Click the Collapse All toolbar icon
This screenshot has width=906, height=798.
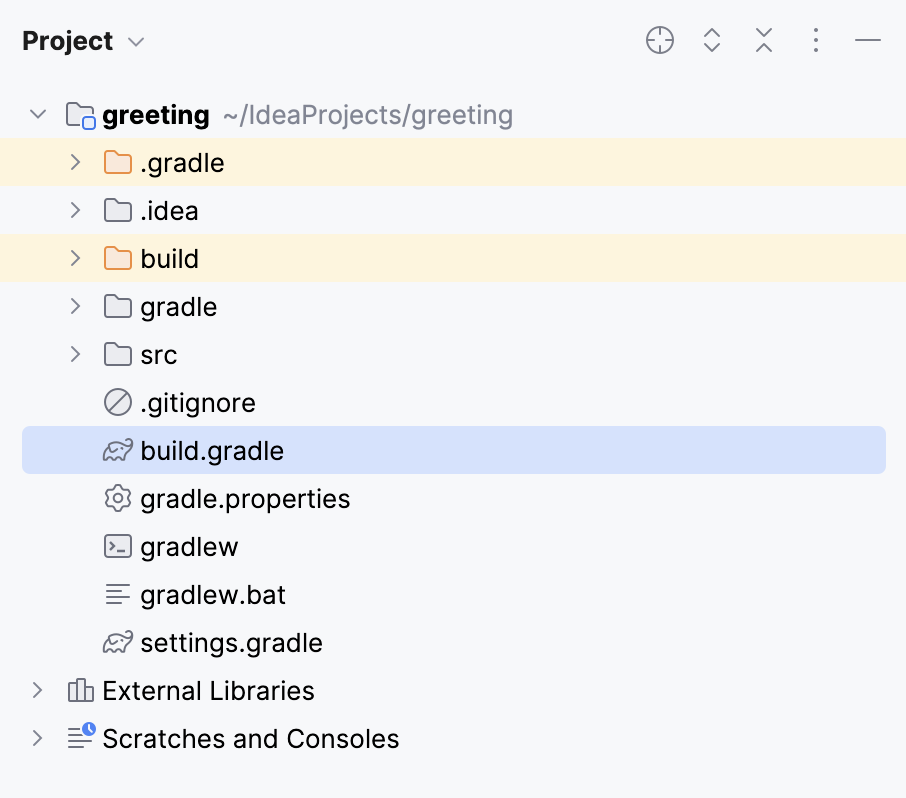tap(763, 40)
